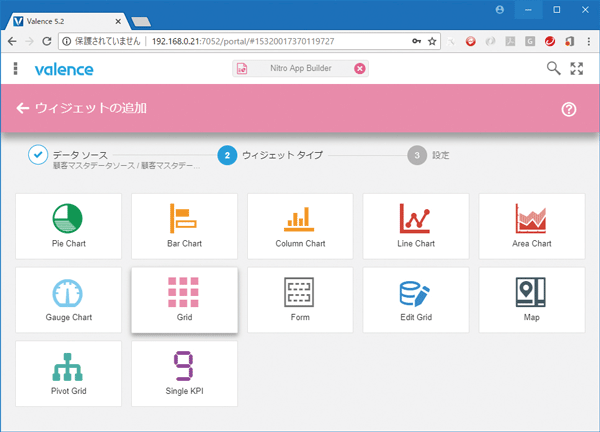This screenshot has height=432, width=600.
Task: Open the three-dot menu beside Valence logo
Action: pyautogui.click(x=15, y=69)
